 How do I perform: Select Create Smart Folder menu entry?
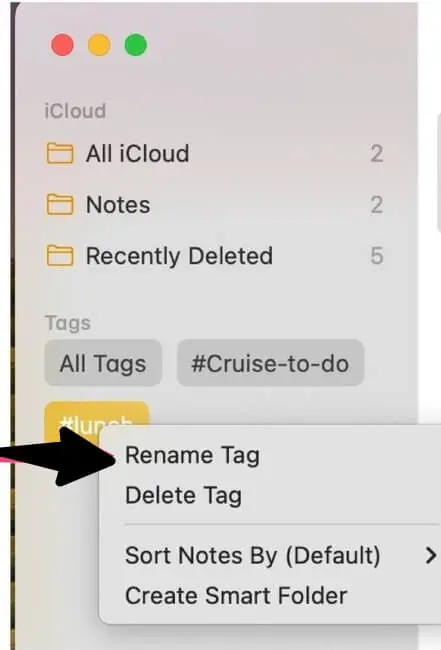(x=236, y=596)
